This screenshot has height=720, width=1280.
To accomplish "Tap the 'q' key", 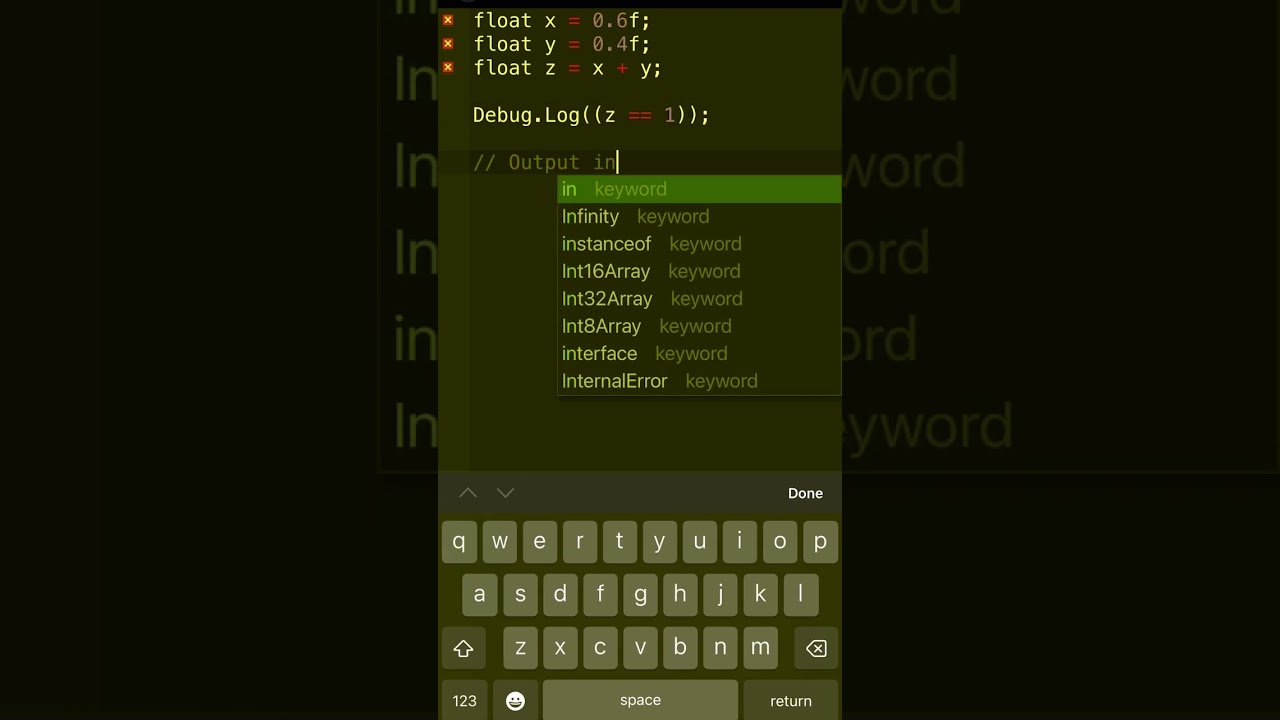I will pyautogui.click(x=459, y=541).
